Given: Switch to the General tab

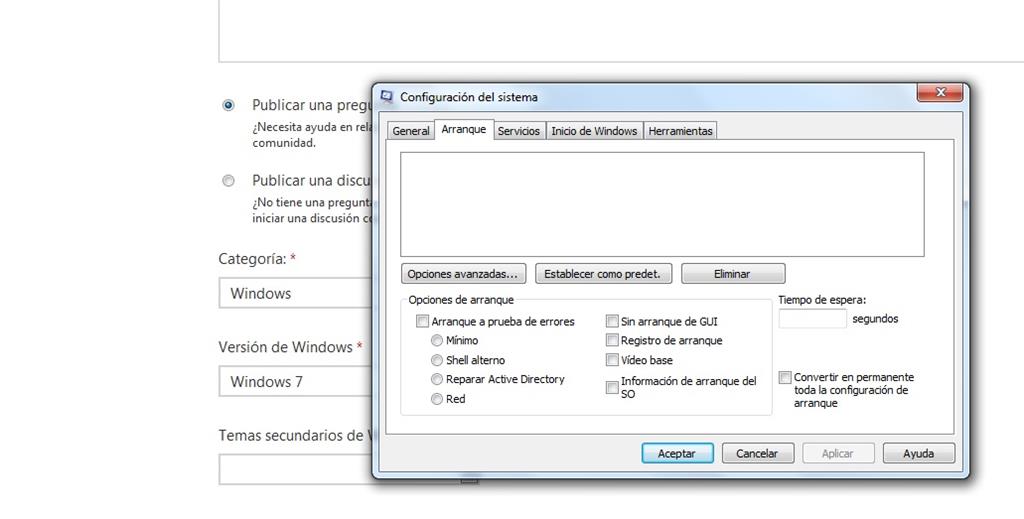Looking at the screenshot, I should tap(411, 131).
